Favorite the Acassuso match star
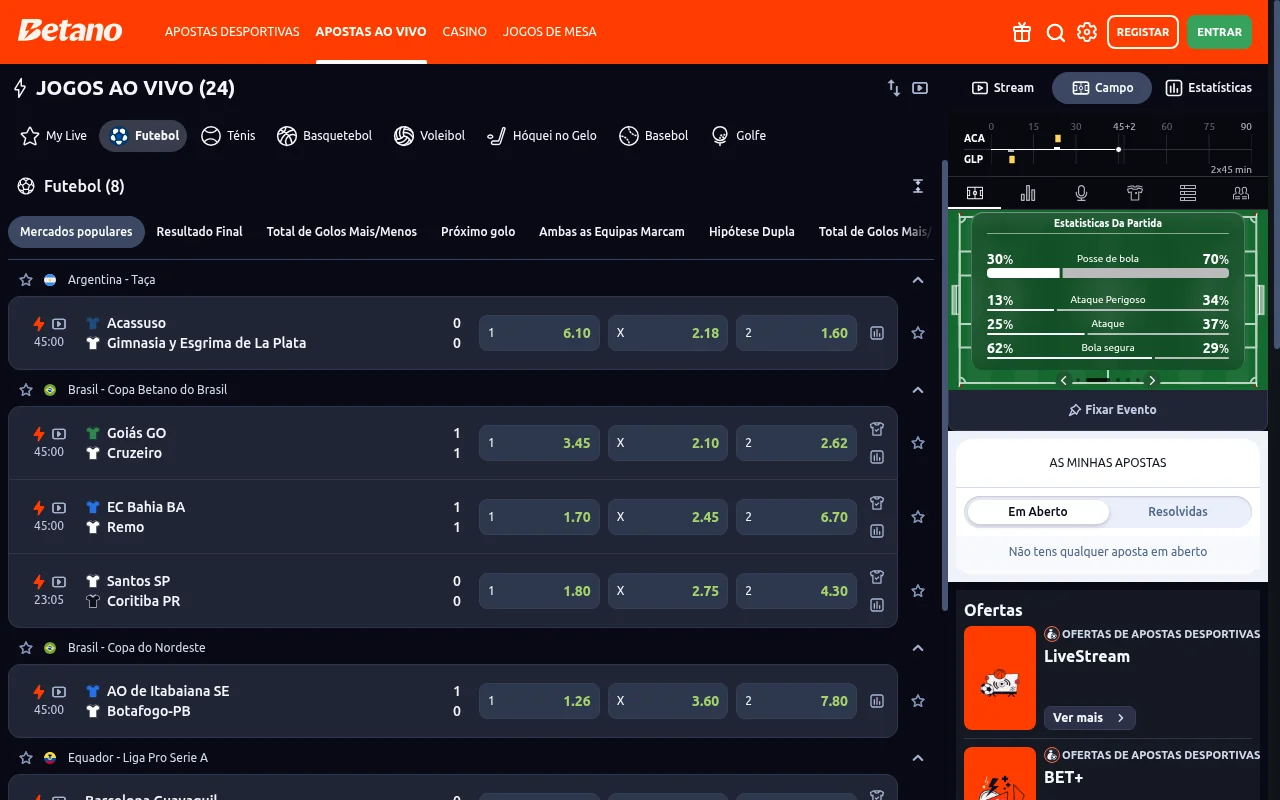Image resolution: width=1280 pixels, height=800 pixels. (918, 333)
